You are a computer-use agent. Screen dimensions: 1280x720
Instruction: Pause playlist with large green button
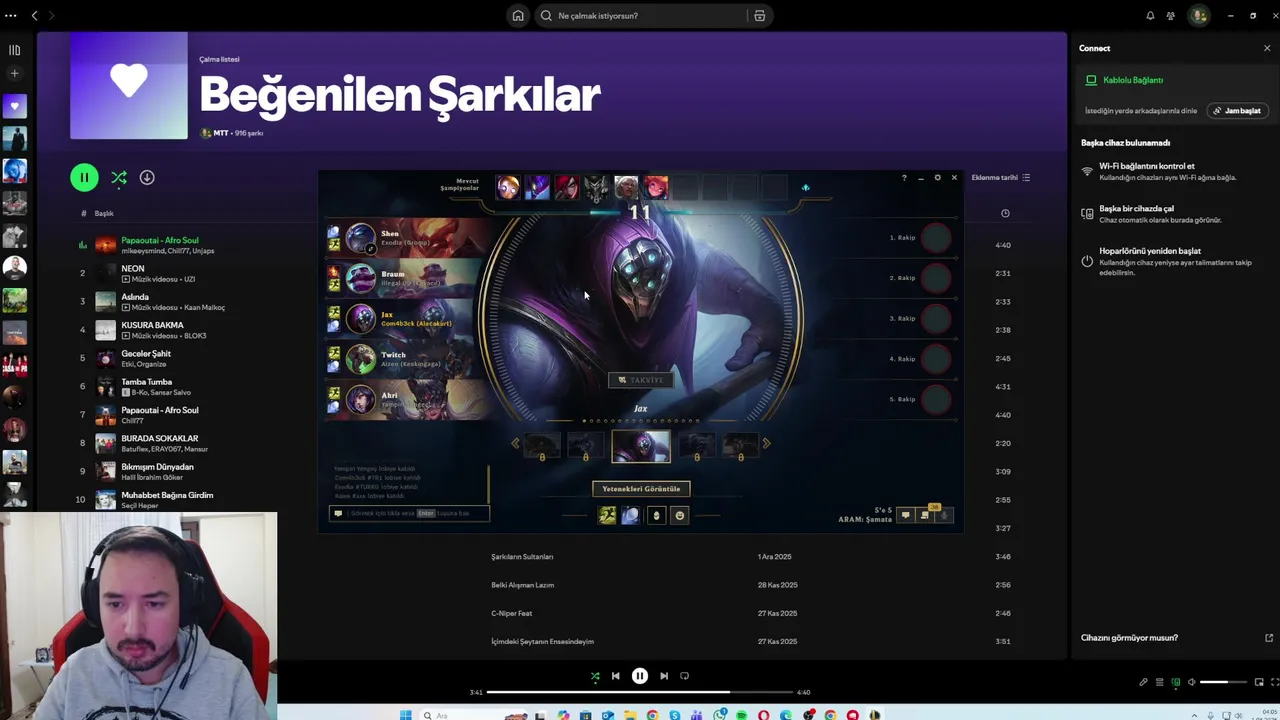click(x=84, y=178)
